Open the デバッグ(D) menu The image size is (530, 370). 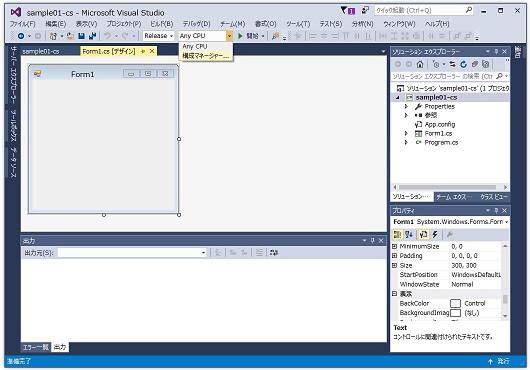[196, 24]
